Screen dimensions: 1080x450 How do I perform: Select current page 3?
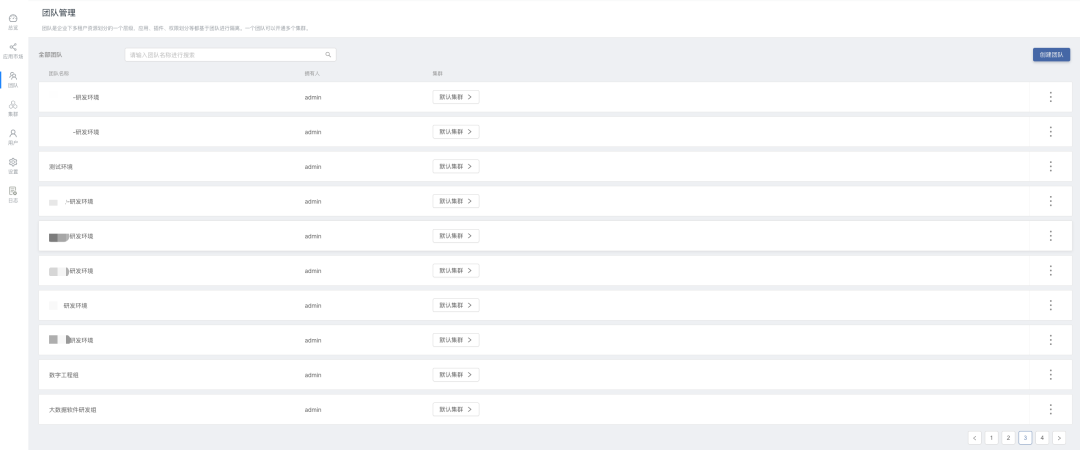[1026, 438]
